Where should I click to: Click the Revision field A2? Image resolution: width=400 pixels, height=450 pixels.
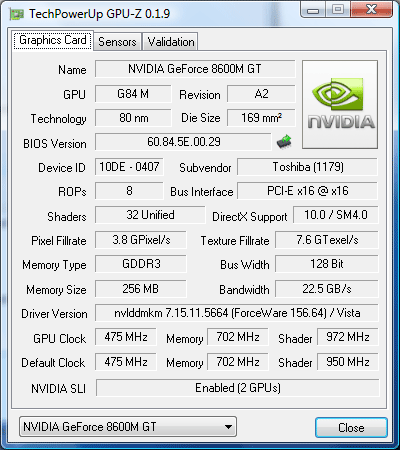tap(261, 94)
